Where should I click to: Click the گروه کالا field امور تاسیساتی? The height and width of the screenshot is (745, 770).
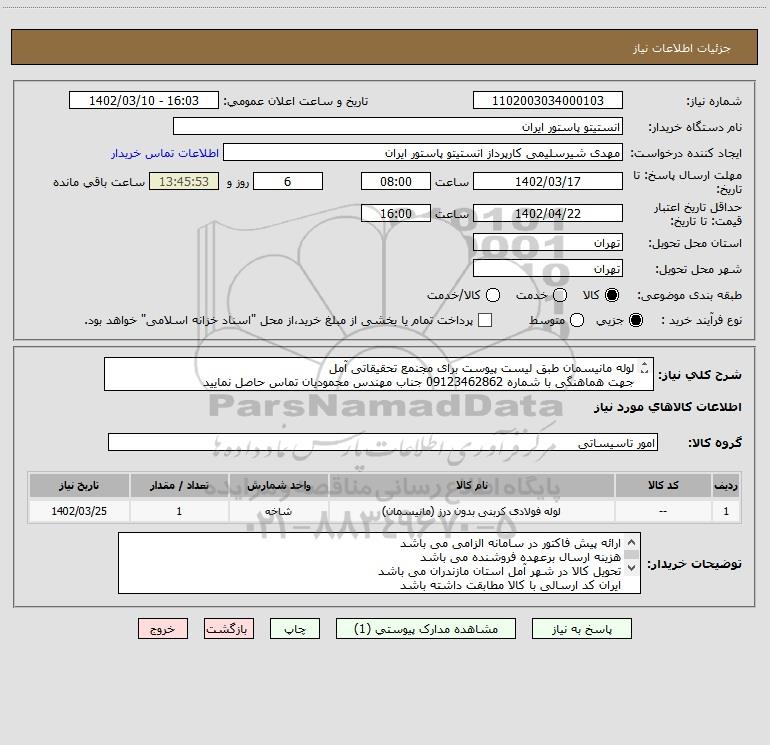pos(383,442)
